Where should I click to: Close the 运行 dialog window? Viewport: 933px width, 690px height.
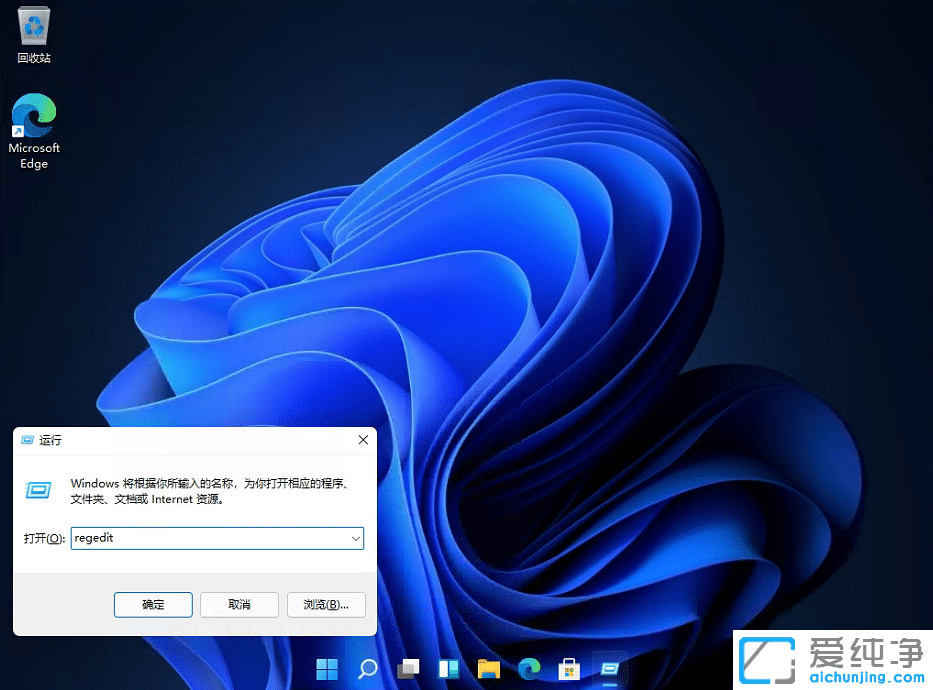tap(362, 440)
